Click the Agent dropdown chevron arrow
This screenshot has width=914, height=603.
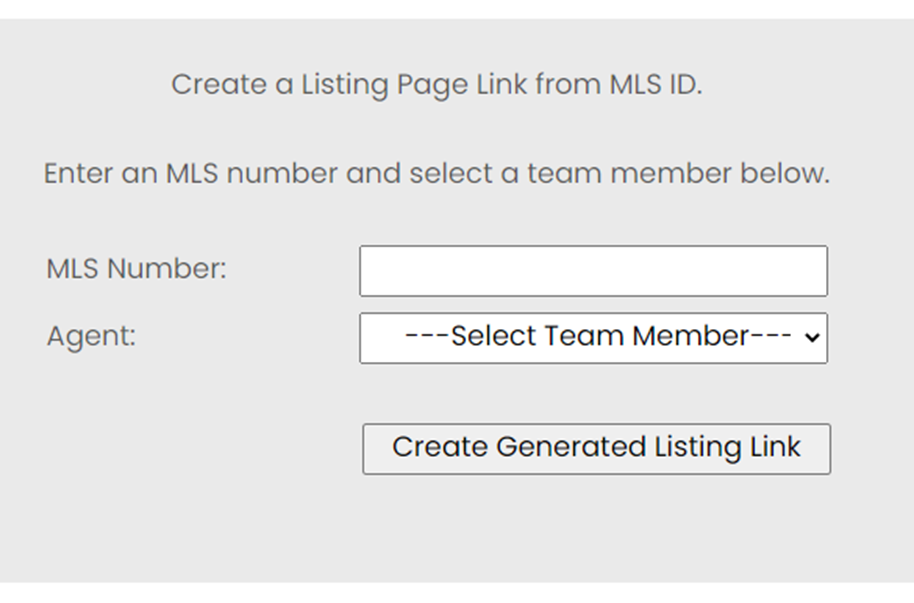[x=813, y=337]
